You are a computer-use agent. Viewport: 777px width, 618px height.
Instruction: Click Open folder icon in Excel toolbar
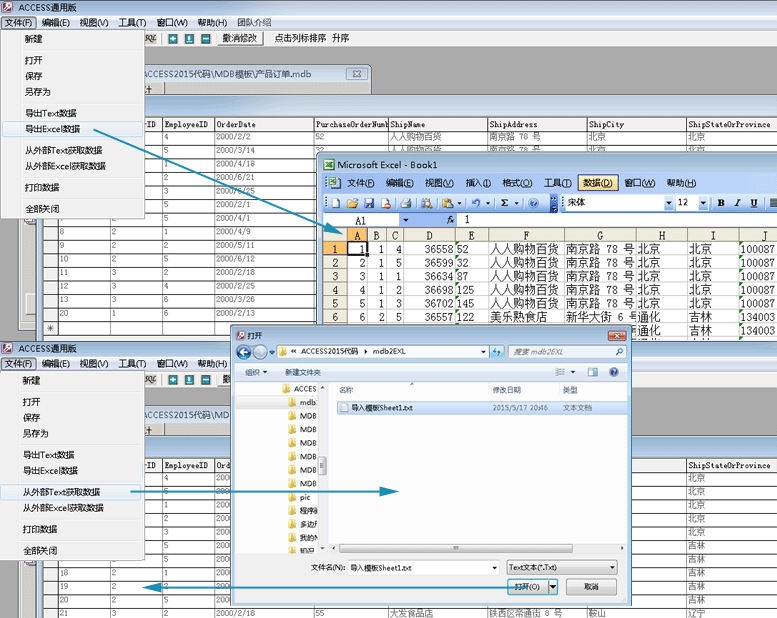click(x=352, y=203)
